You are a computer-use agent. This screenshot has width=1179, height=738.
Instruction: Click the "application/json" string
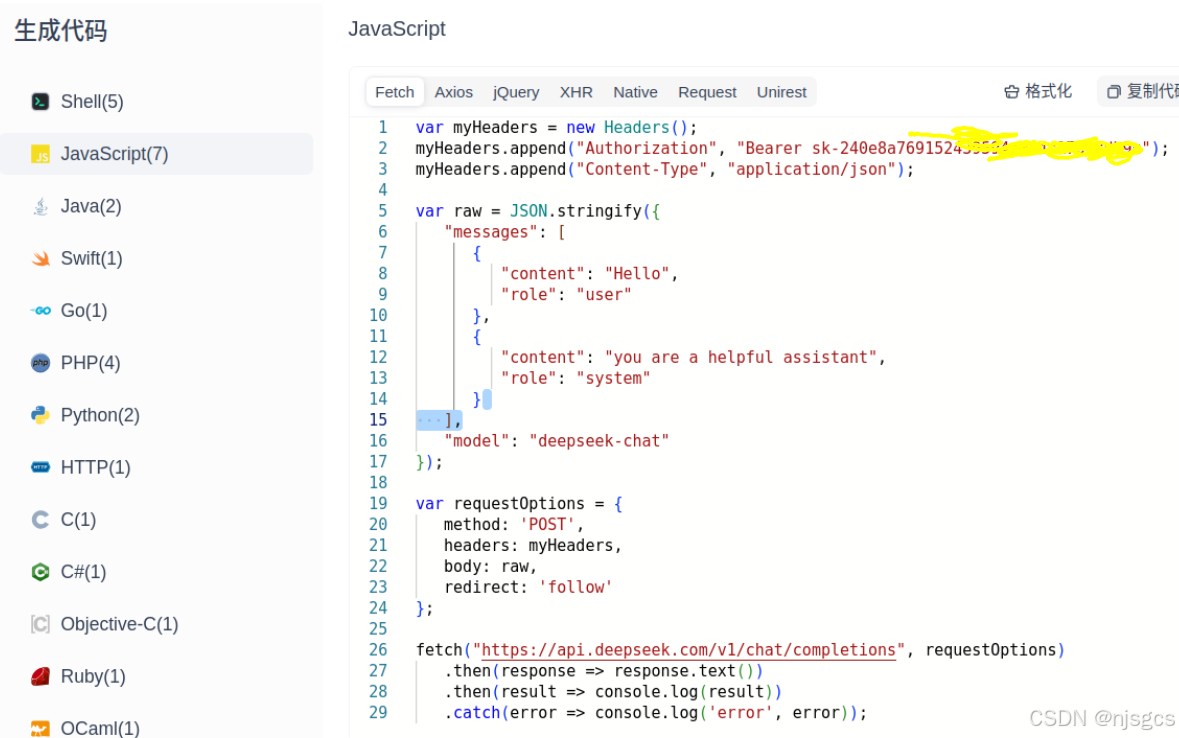point(811,169)
